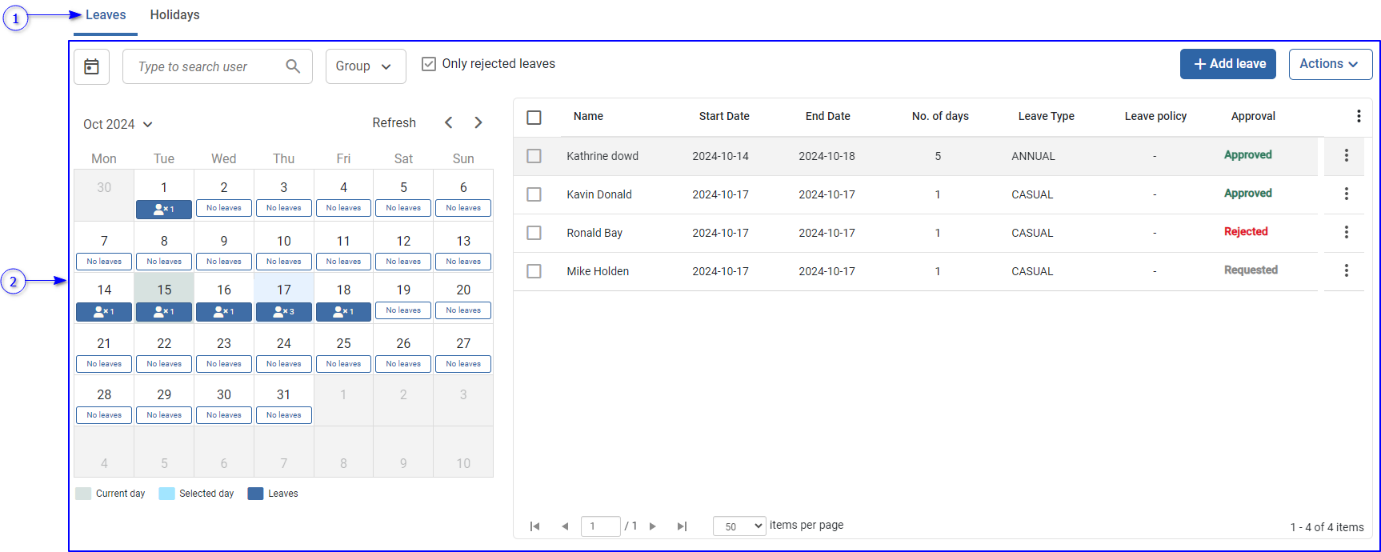Click the search magnifier icon

[x=293, y=66]
